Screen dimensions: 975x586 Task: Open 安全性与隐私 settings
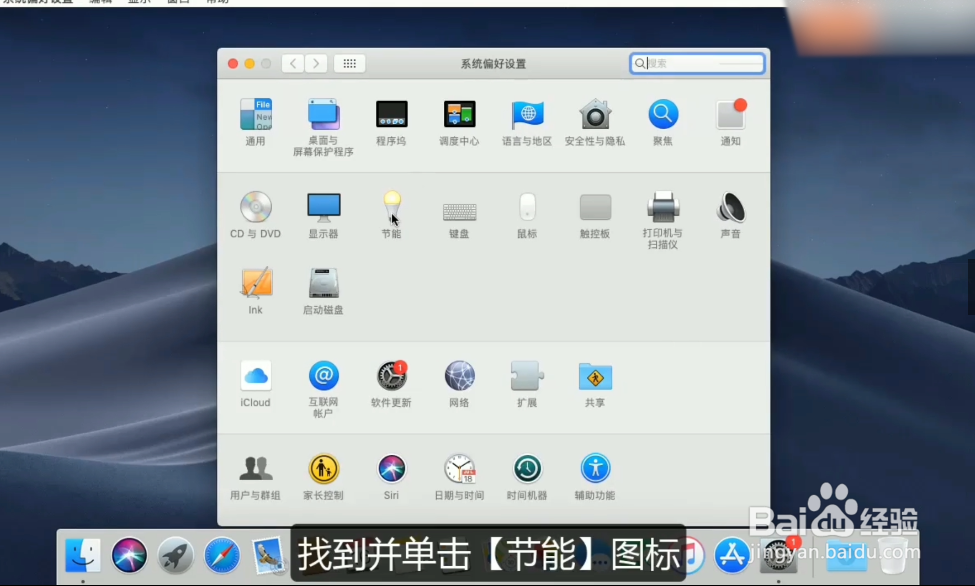(x=595, y=115)
